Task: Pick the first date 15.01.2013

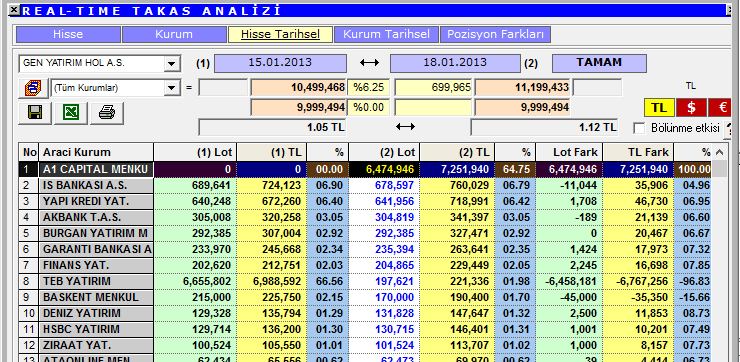Action: click(x=280, y=63)
